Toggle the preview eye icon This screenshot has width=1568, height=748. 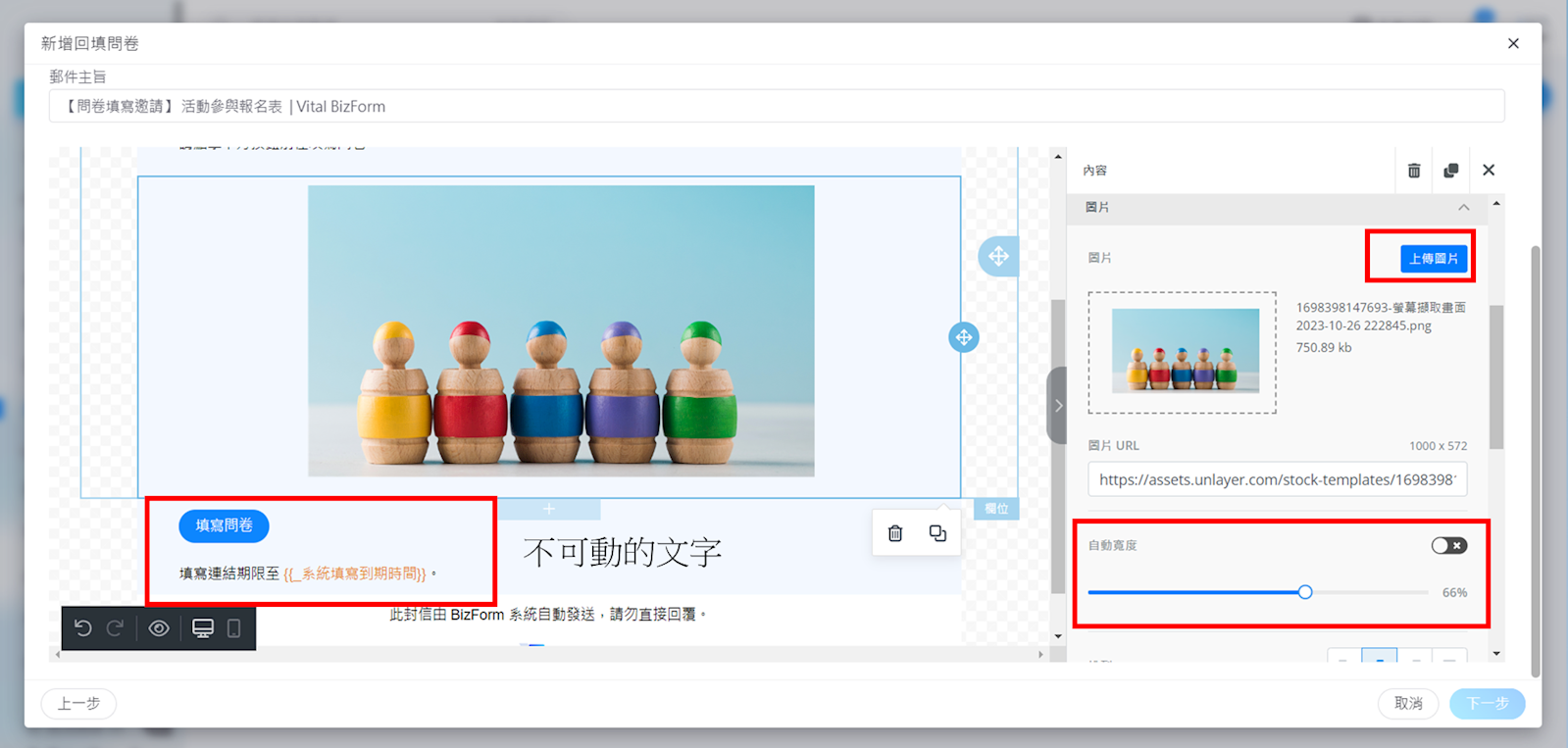coord(159,628)
